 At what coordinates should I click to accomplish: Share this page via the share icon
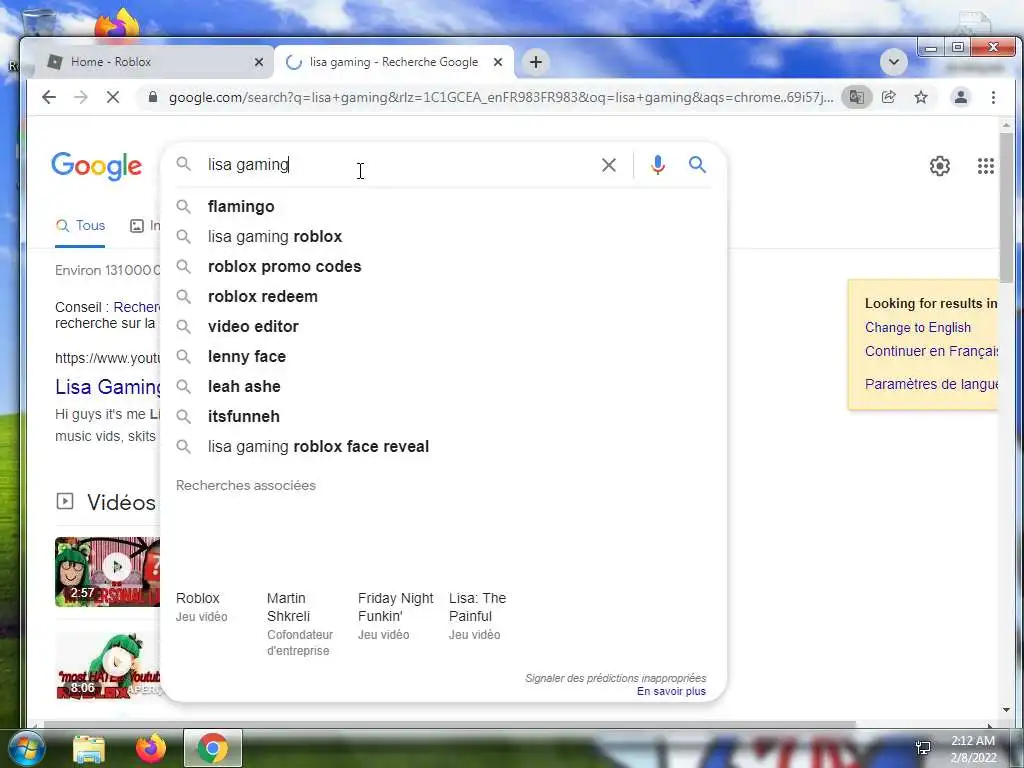click(889, 97)
